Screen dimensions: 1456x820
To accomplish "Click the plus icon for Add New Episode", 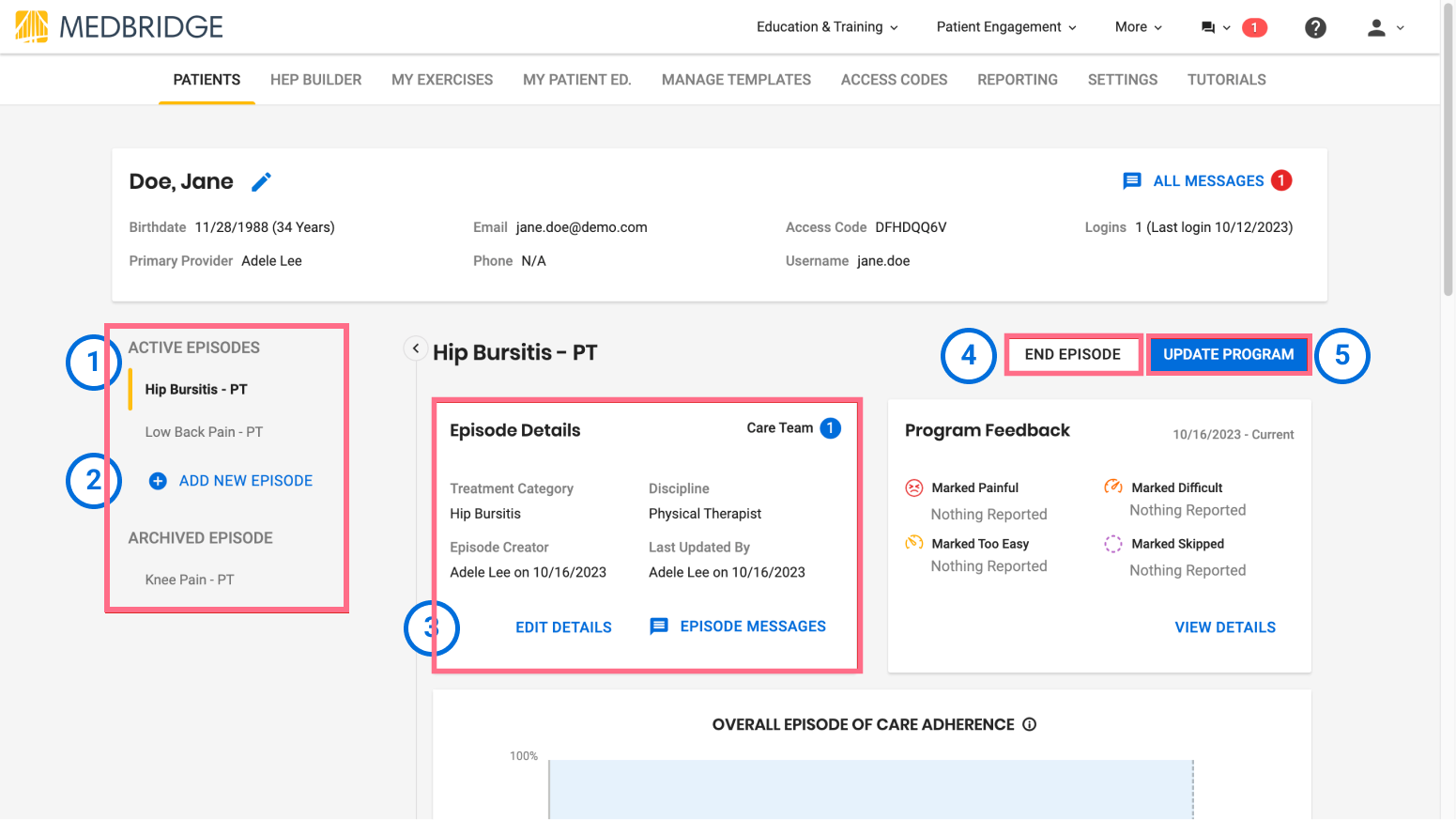I will pos(158,481).
